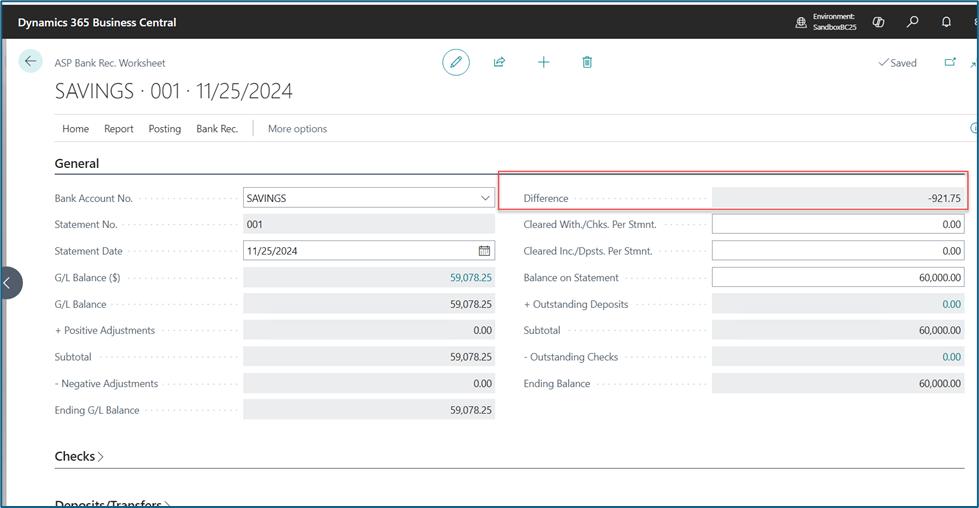The image size is (979, 508).
Task: Delete the worksheet with trash icon
Action: pos(587,62)
